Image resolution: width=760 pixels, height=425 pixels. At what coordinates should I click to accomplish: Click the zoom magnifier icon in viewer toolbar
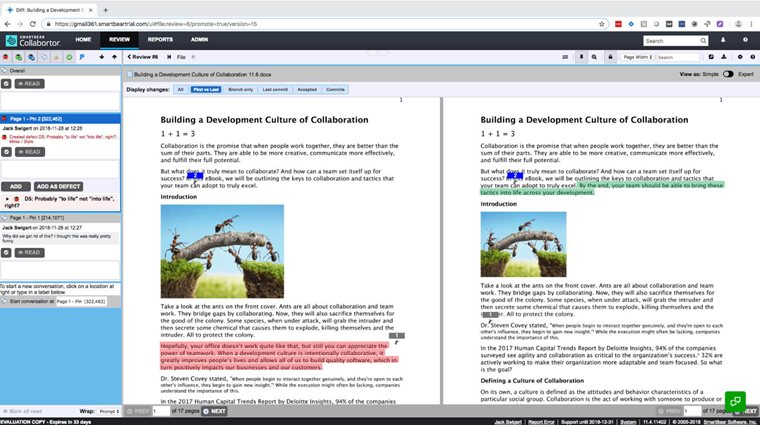pos(594,57)
